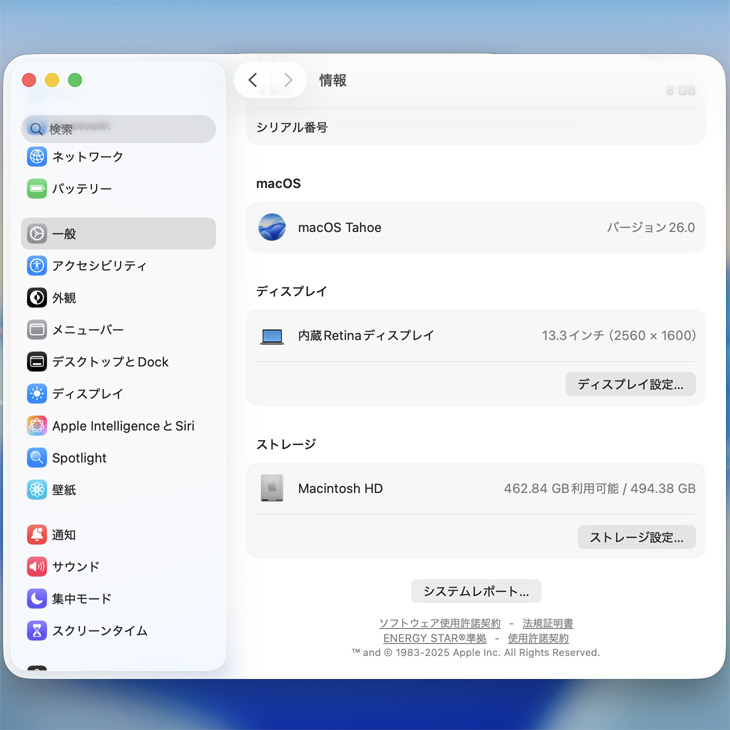Image resolution: width=730 pixels, height=730 pixels.
Task: Click the search (検索) field in sidebar
Action: pyautogui.click(x=118, y=129)
